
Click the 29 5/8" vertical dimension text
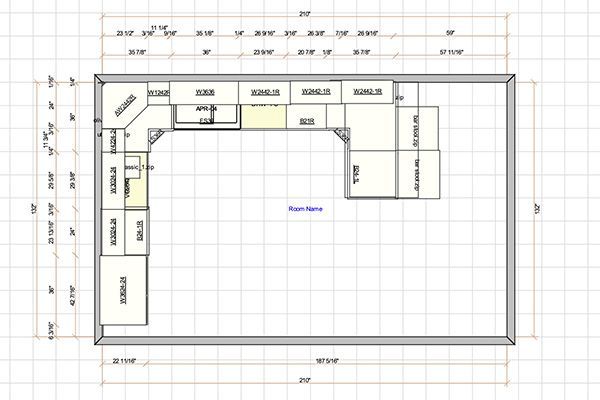tap(52, 180)
